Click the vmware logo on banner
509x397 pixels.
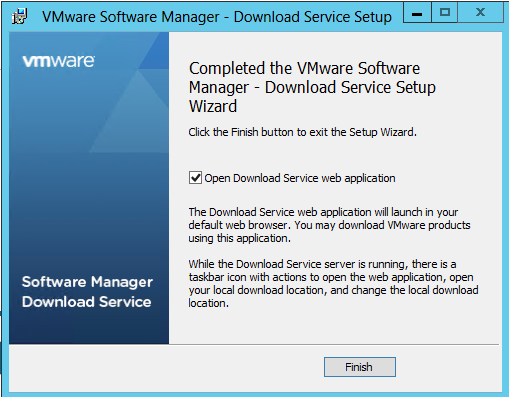(59, 61)
